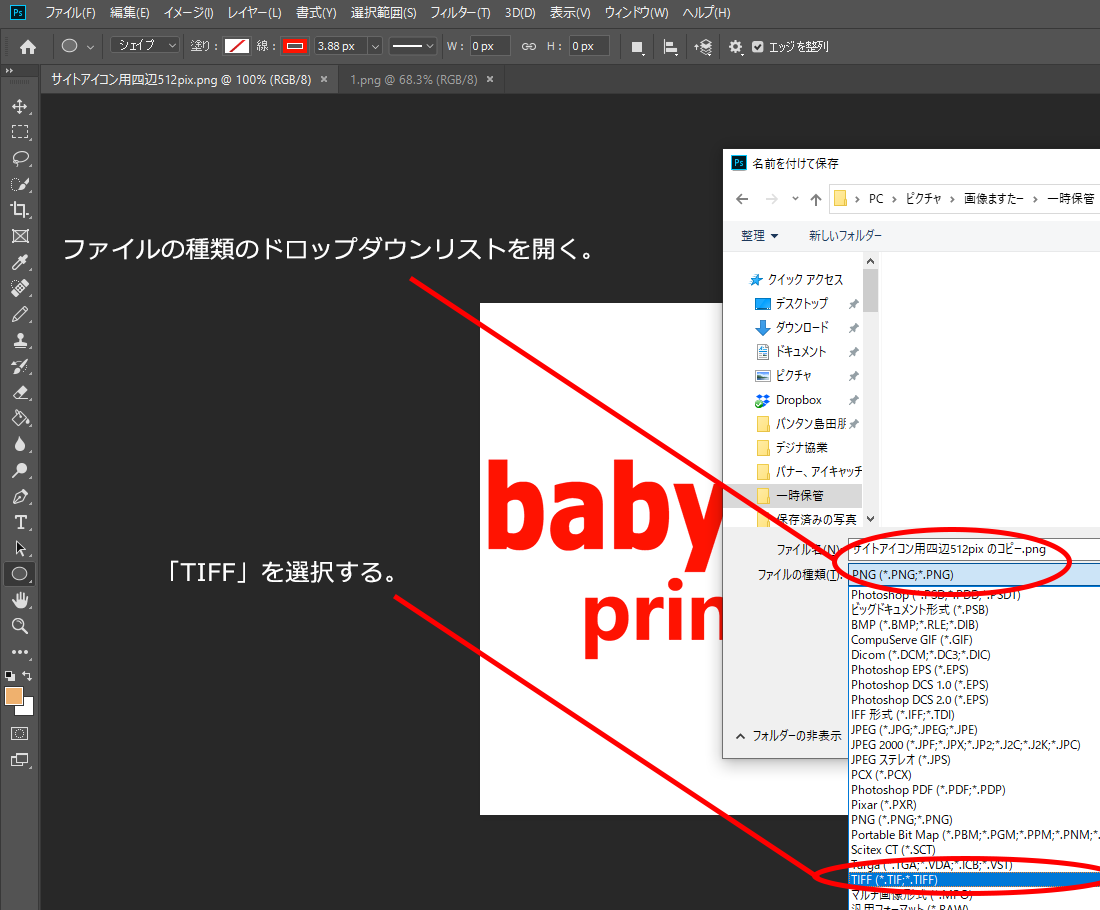1100x910 pixels.
Task: Toggle the エッジを整列 checkbox
Action: (758, 47)
